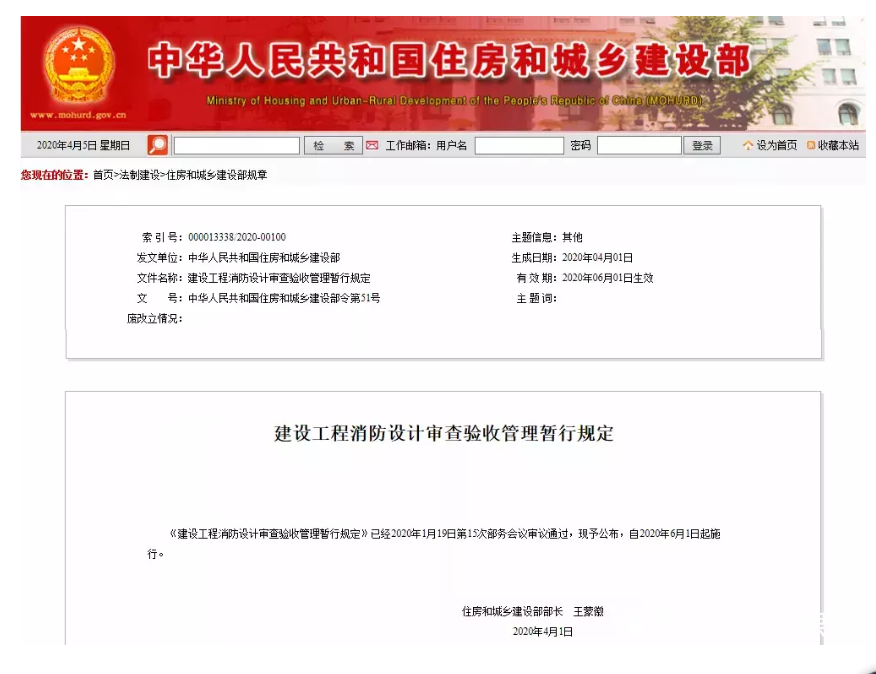Click the search keyword input field
This screenshot has width=876, height=674.
[237, 144]
